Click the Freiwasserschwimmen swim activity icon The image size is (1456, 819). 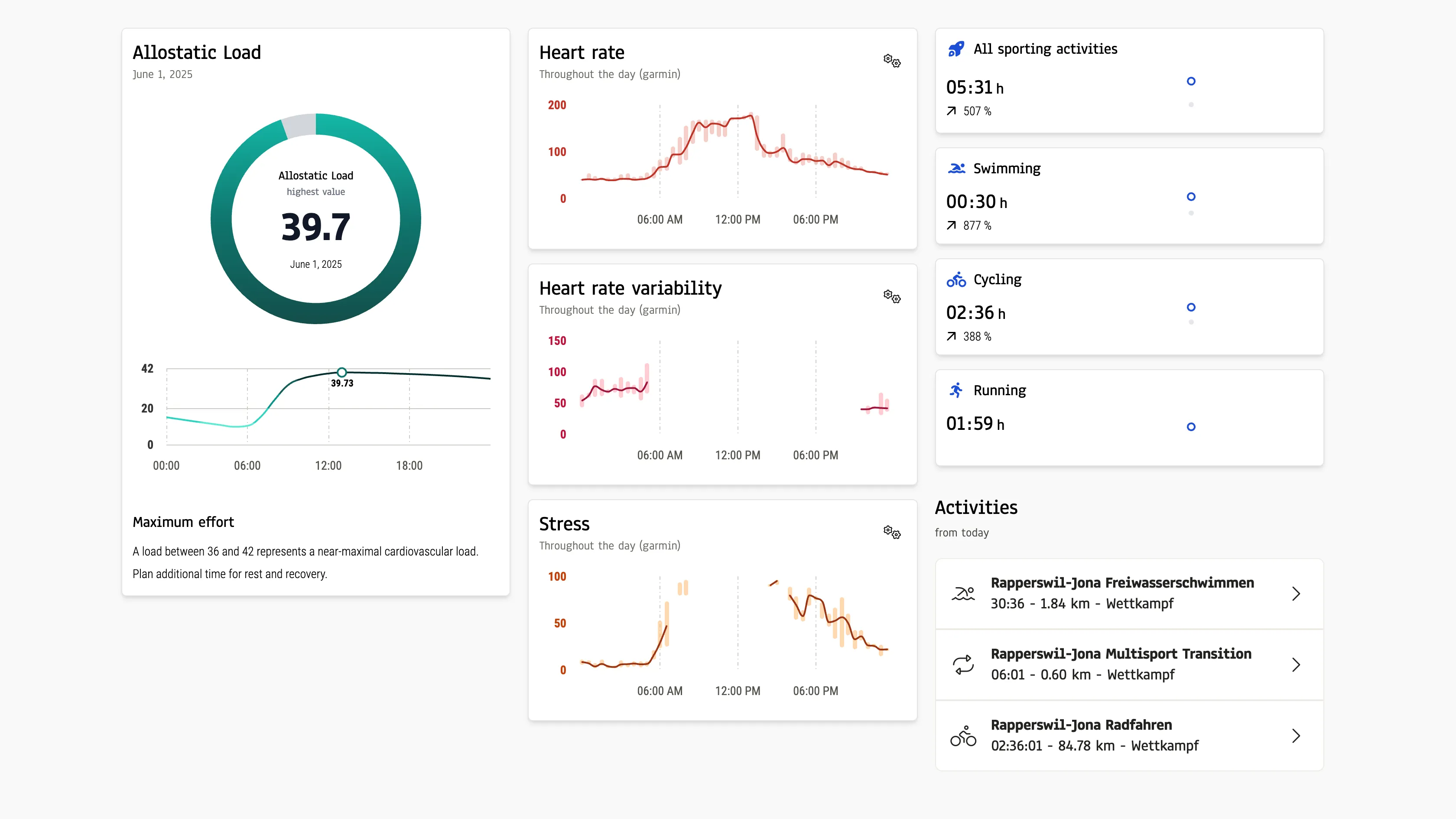(963, 594)
